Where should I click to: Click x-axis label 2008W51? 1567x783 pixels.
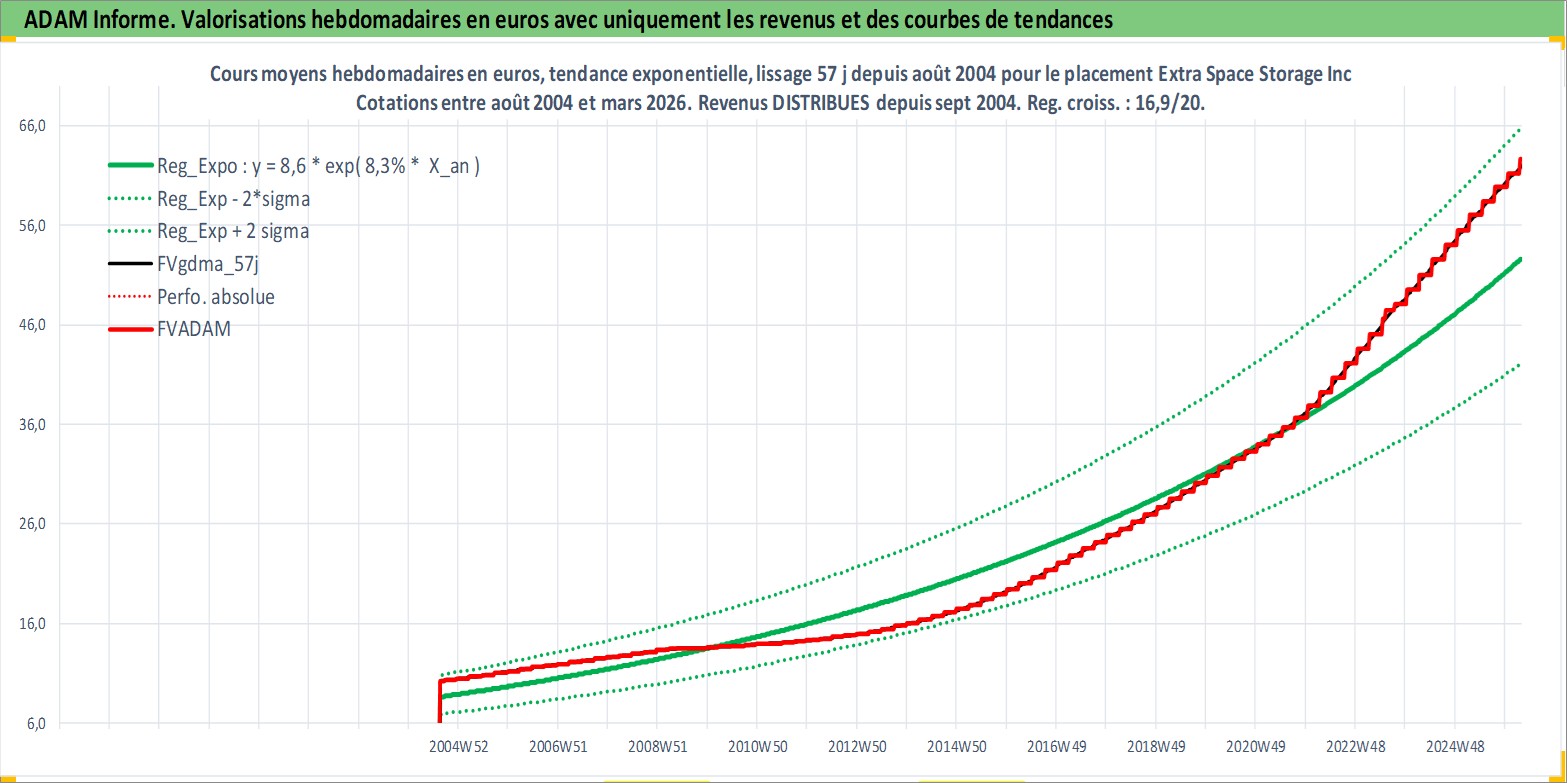pyautogui.click(x=658, y=746)
